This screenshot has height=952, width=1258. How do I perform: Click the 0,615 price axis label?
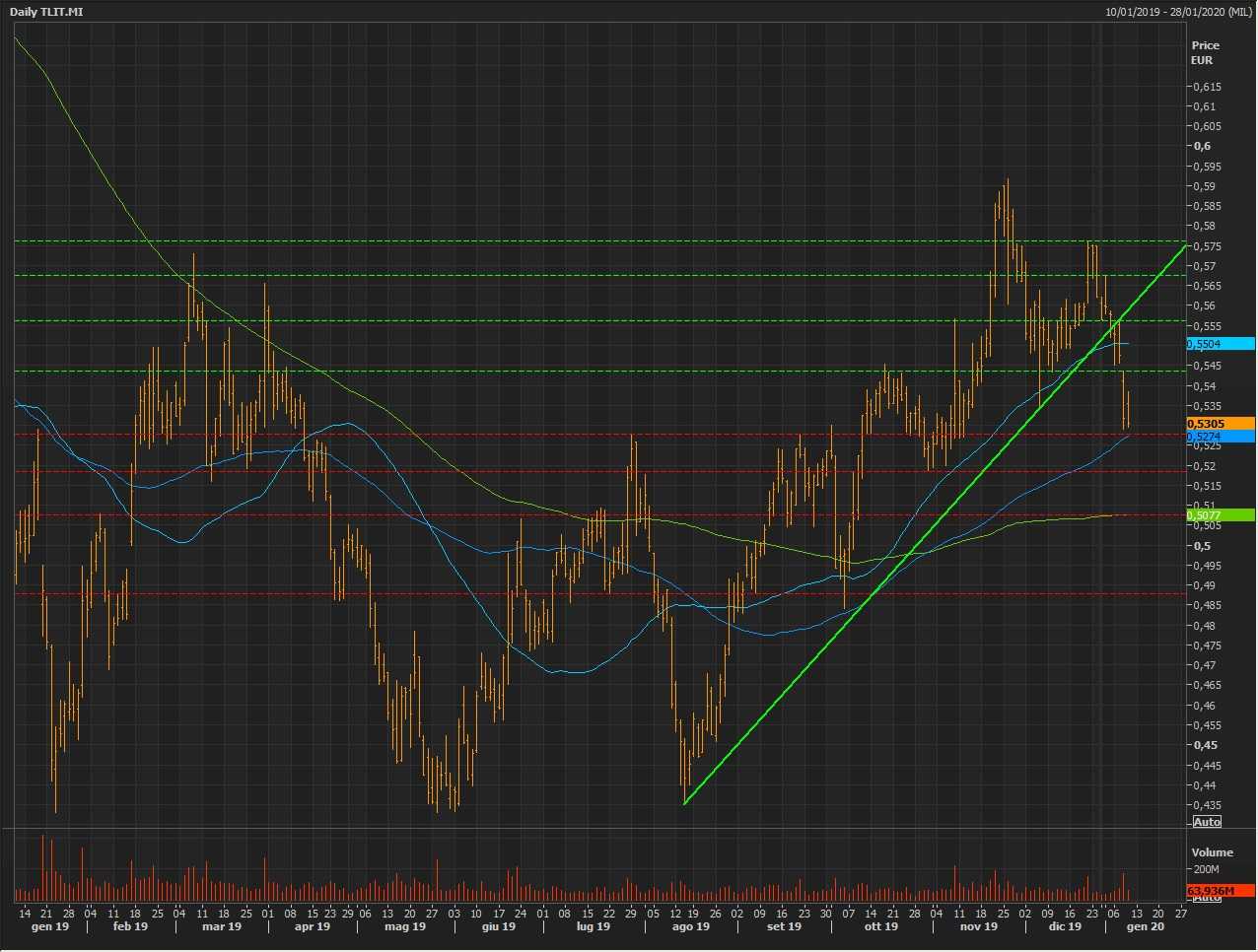pyautogui.click(x=1207, y=87)
